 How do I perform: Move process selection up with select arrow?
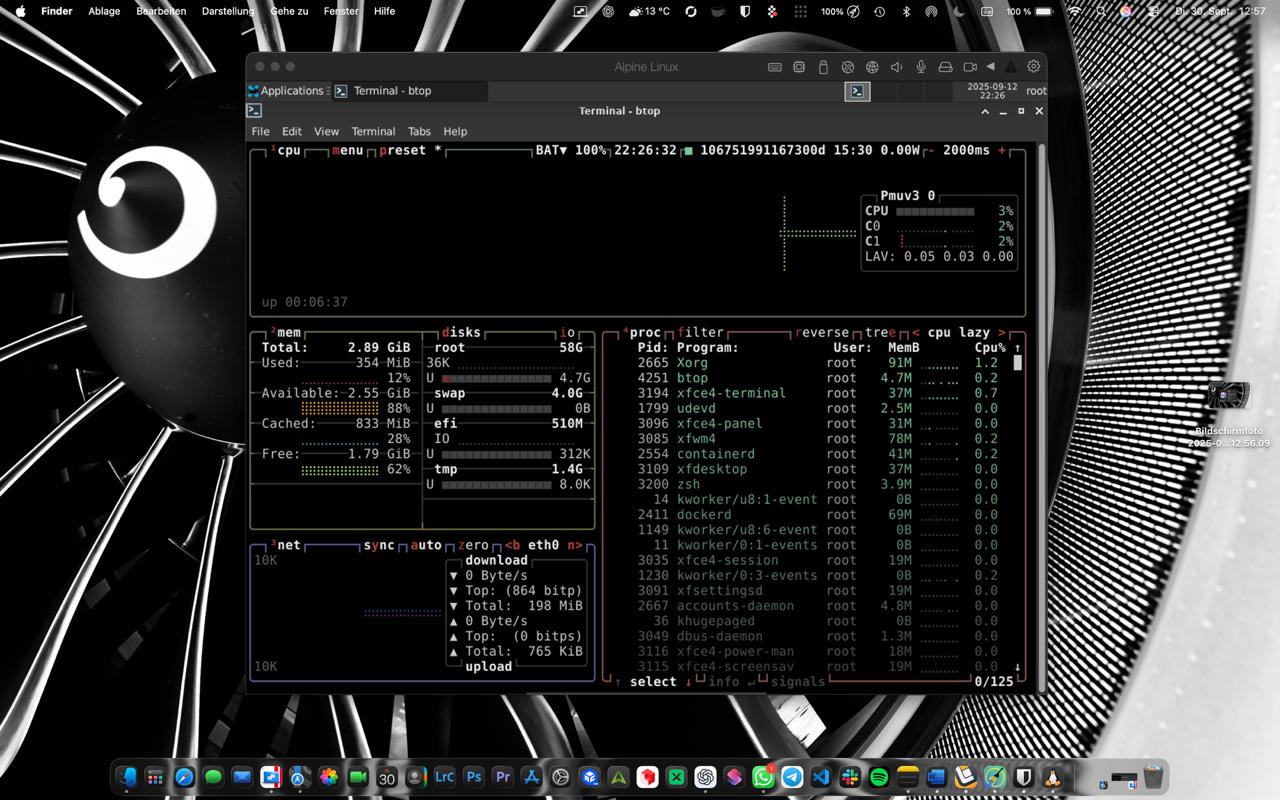(x=618, y=682)
